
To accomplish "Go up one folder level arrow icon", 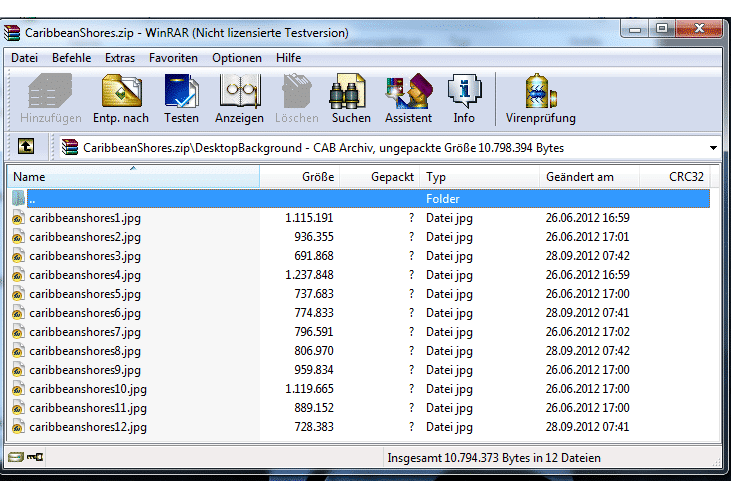I will pos(26,147).
